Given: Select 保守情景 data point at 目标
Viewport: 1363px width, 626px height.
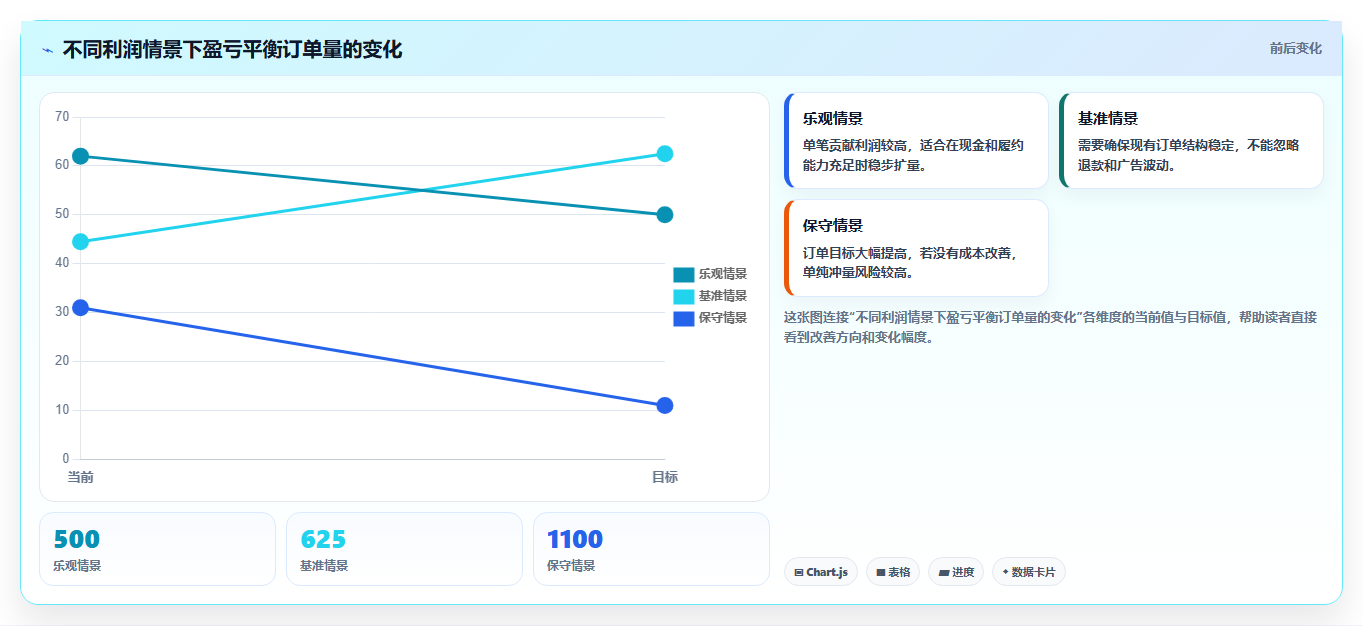Looking at the screenshot, I should (665, 406).
